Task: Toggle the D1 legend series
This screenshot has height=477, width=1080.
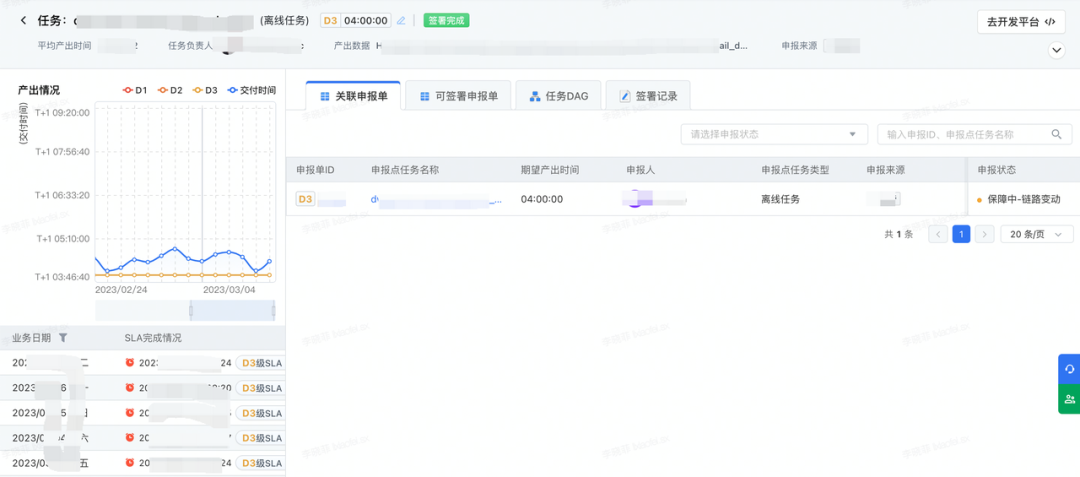Action: point(135,90)
